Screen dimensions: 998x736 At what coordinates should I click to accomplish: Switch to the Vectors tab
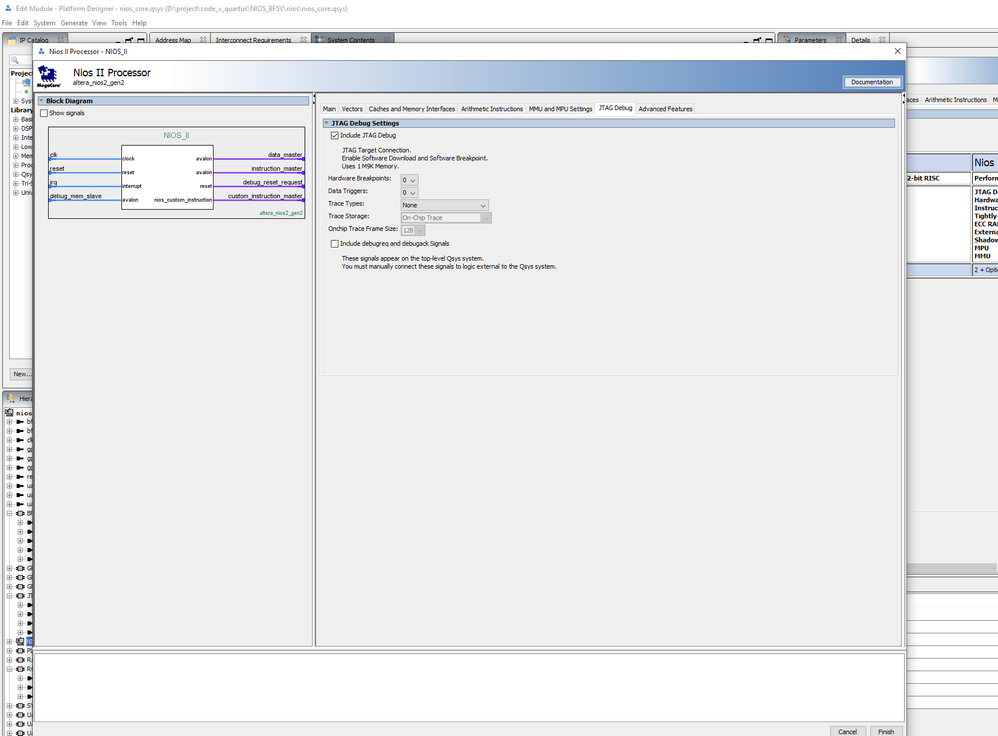pyautogui.click(x=352, y=109)
